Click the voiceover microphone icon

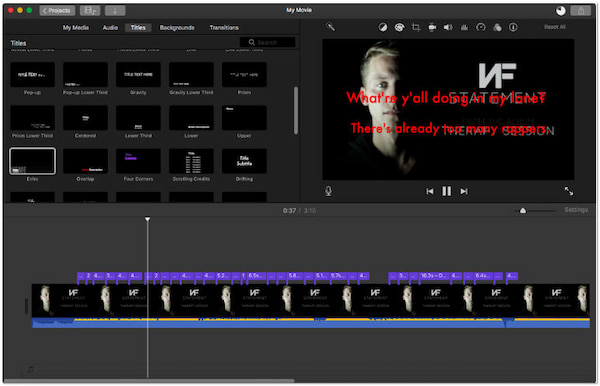click(x=328, y=191)
